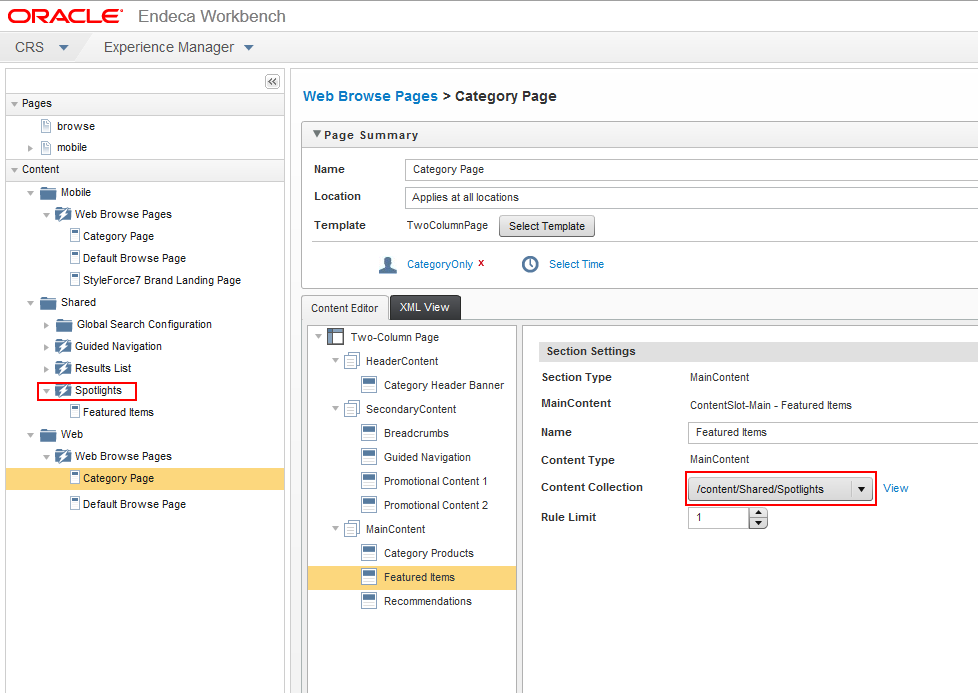Image resolution: width=978 pixels, height=693 pixels.
Task: Open the Experience Manager menu dropdown
Action: coord(249,48)
